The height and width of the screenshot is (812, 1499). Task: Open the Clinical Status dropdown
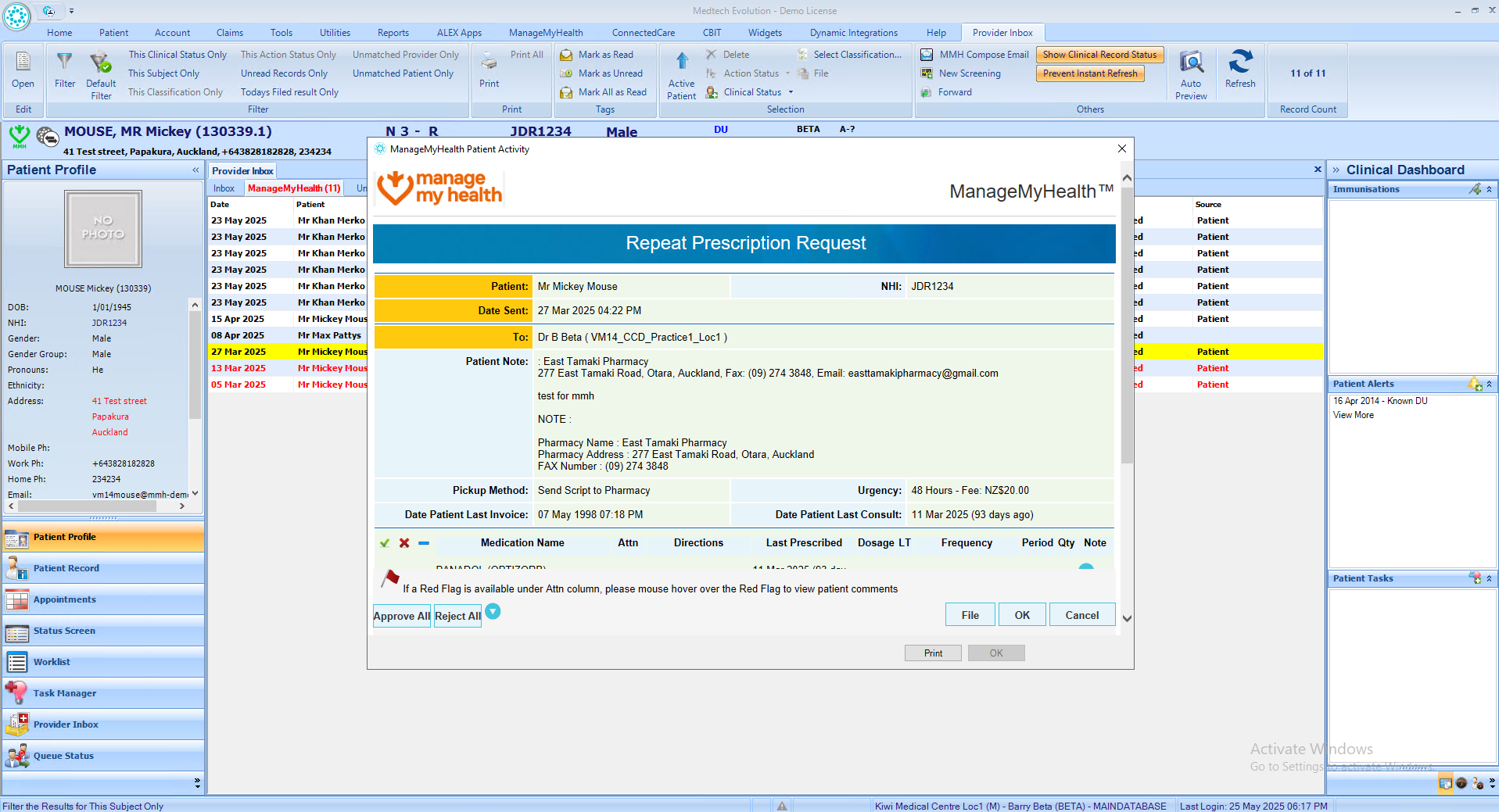point(791,92)
